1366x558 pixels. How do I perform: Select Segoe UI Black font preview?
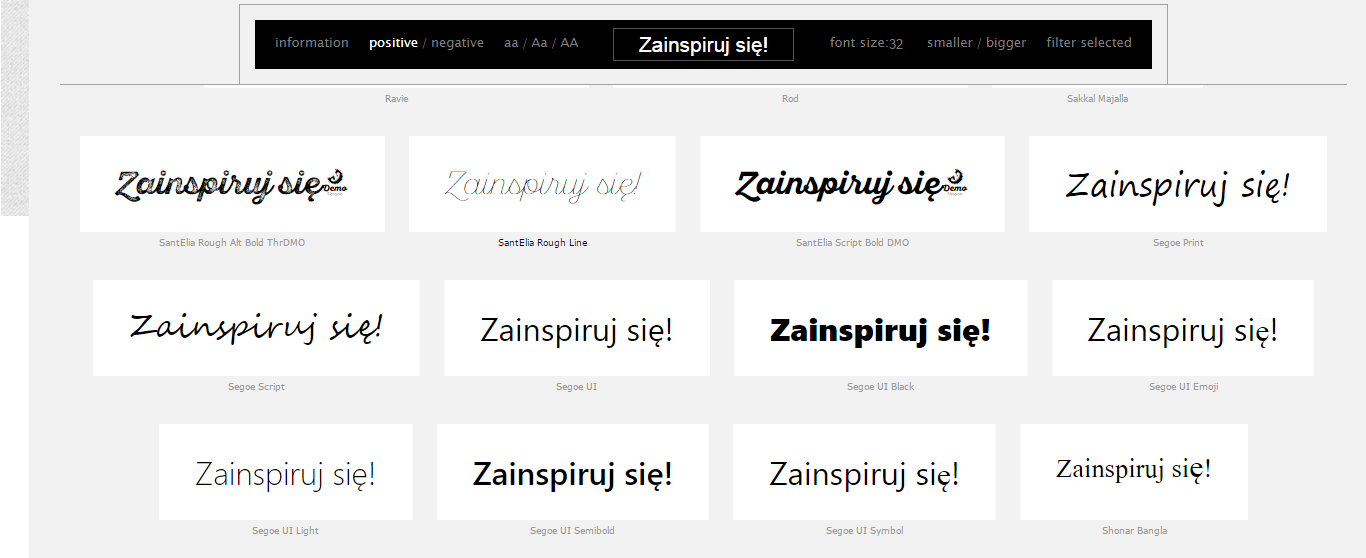pos(881,328)
